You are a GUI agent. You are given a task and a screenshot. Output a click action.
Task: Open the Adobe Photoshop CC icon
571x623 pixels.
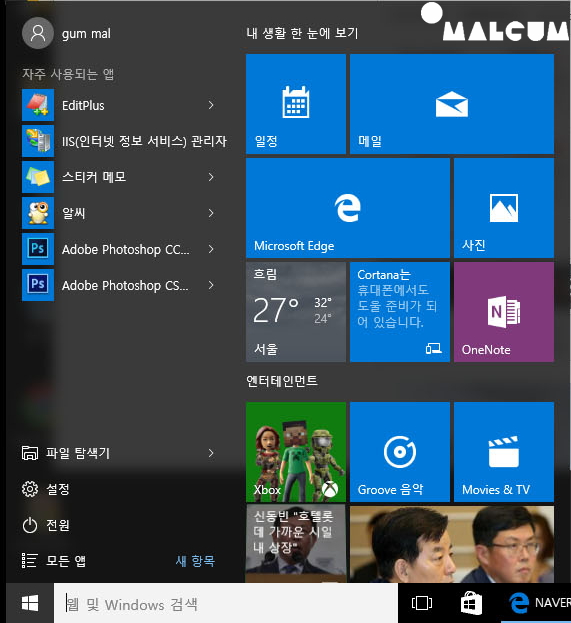(38, 249)
